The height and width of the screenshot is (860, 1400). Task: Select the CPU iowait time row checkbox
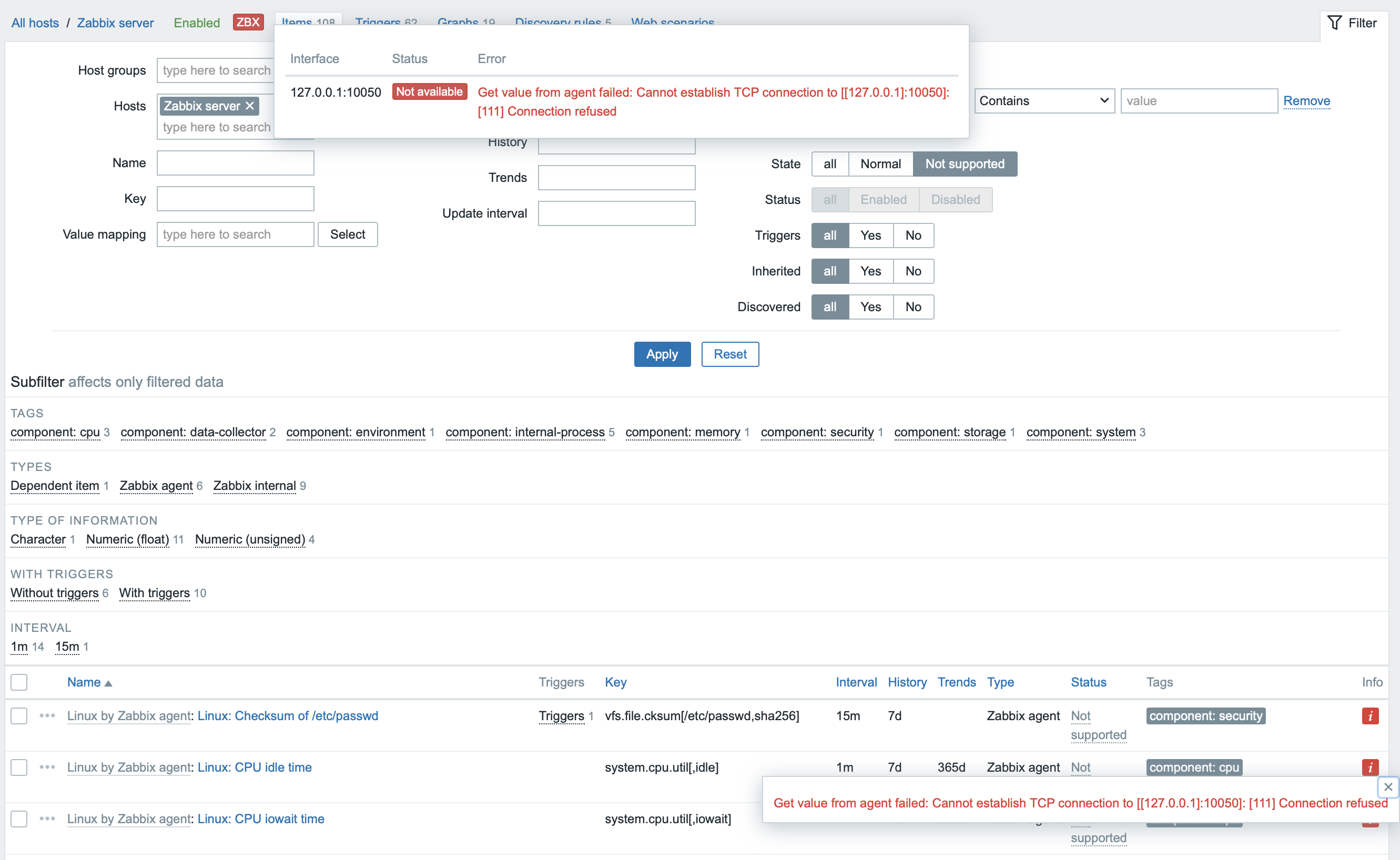[x=19, y=818]
